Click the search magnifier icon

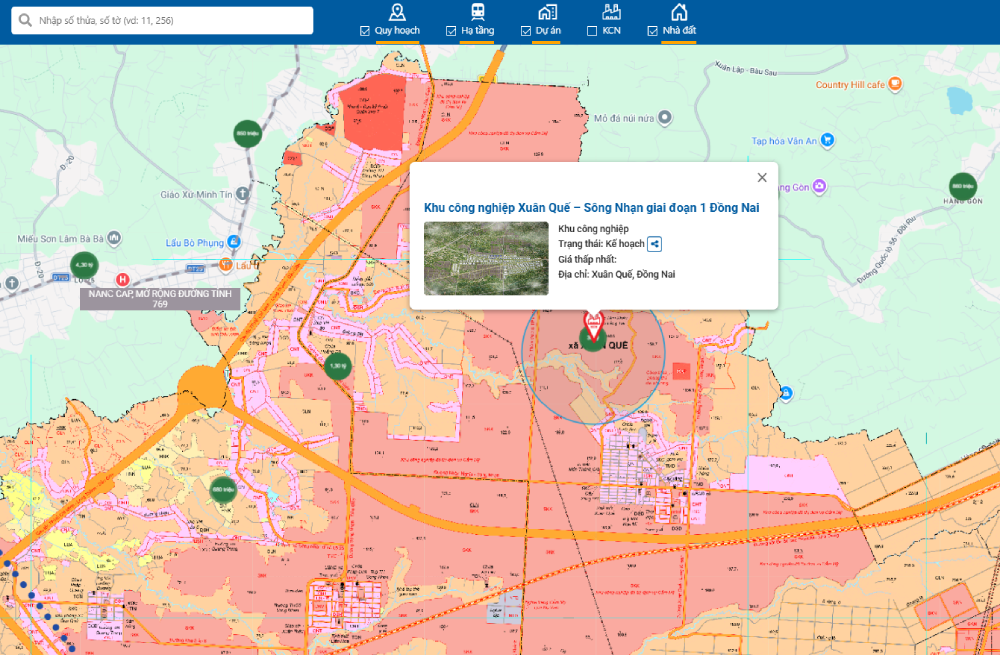pos(25,21)
